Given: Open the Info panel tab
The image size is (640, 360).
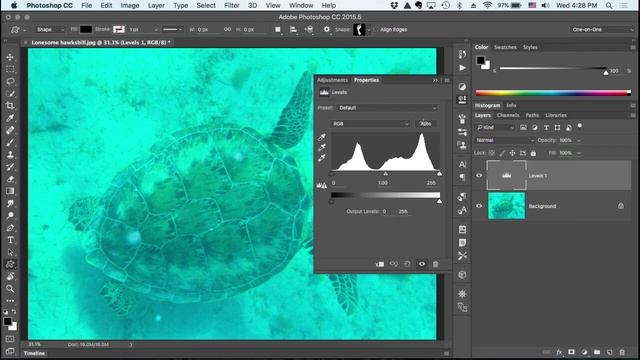Looking at the screenshot, I should (x=511, y=105).
